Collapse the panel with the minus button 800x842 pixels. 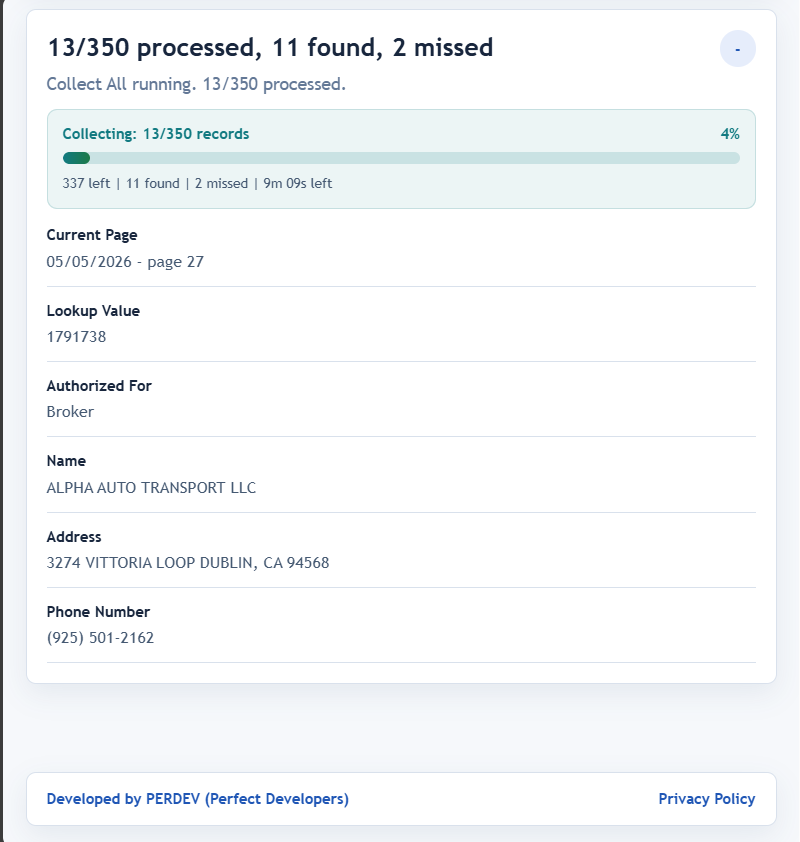click(x=738, y=49)
